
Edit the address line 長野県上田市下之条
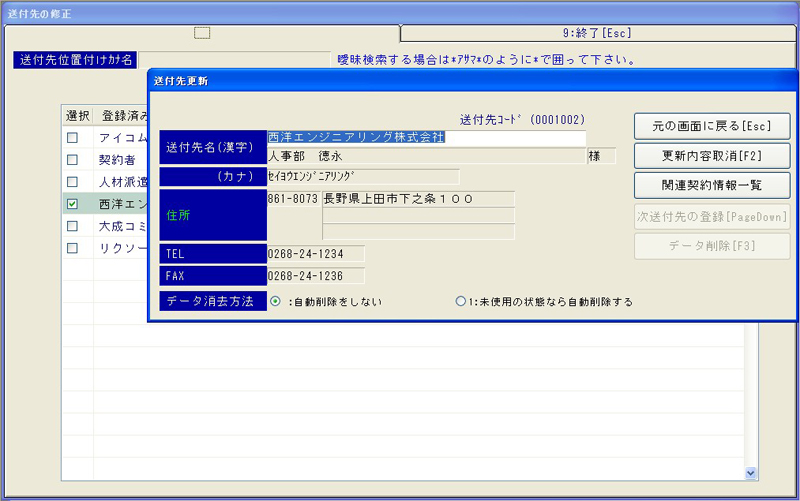tap(417, 199)
